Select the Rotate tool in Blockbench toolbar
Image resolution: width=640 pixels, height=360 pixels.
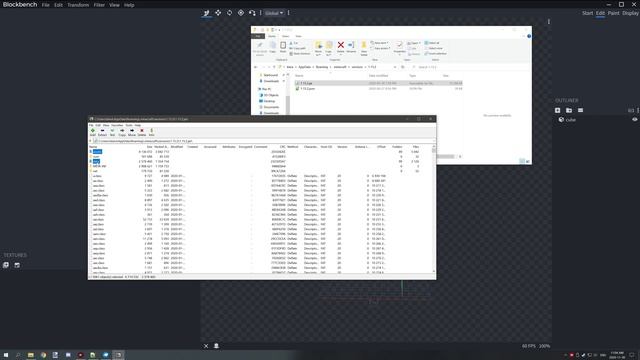229,13
